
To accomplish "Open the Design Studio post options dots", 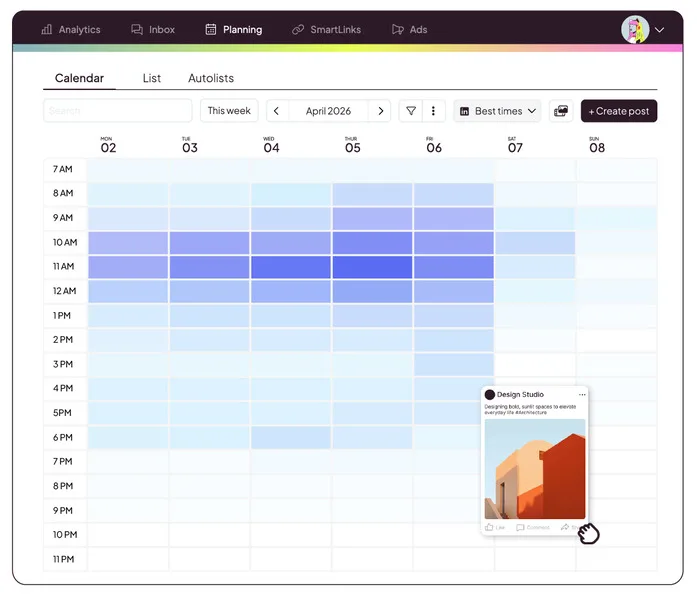I will tap(582, 395).
